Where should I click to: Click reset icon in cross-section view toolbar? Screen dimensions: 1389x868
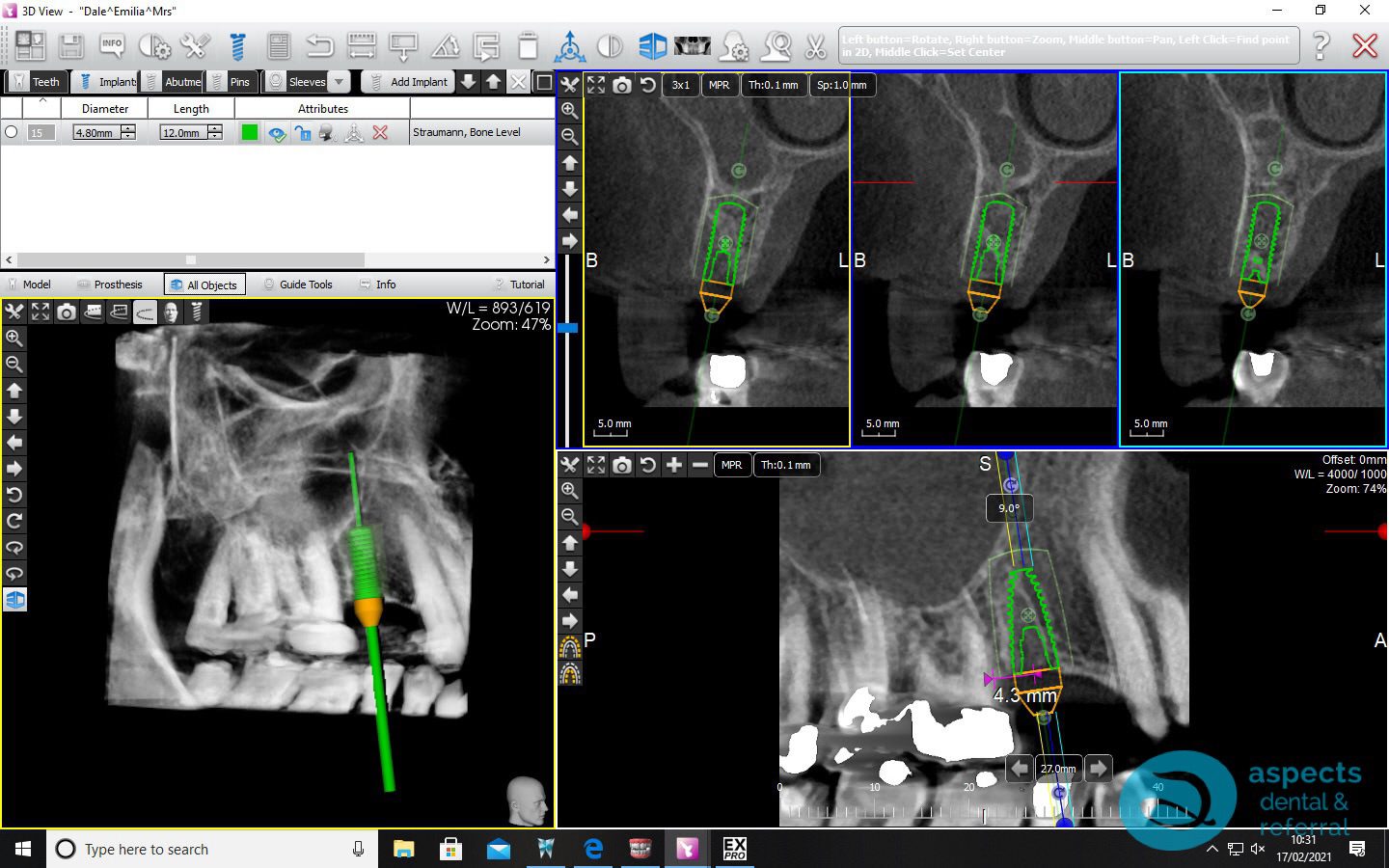(x=648, y=85)
